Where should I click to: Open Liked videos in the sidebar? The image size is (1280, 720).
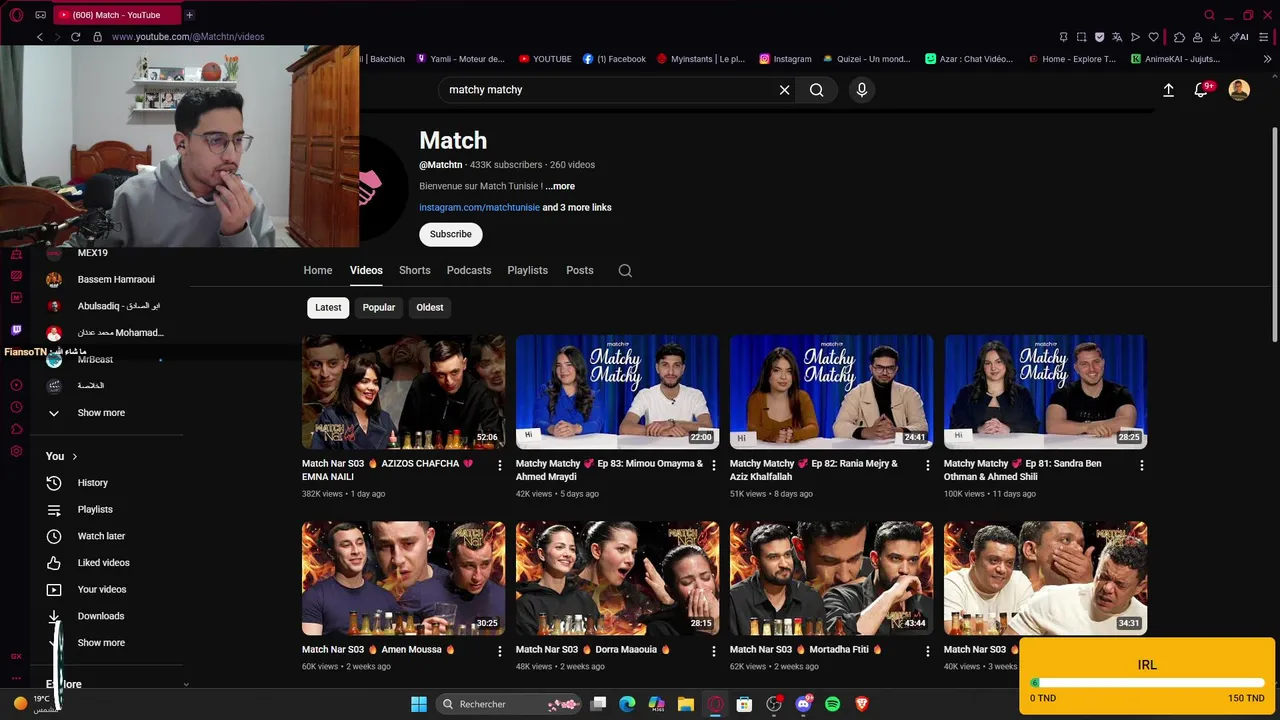pyautogui.click(x=104, y=563)
